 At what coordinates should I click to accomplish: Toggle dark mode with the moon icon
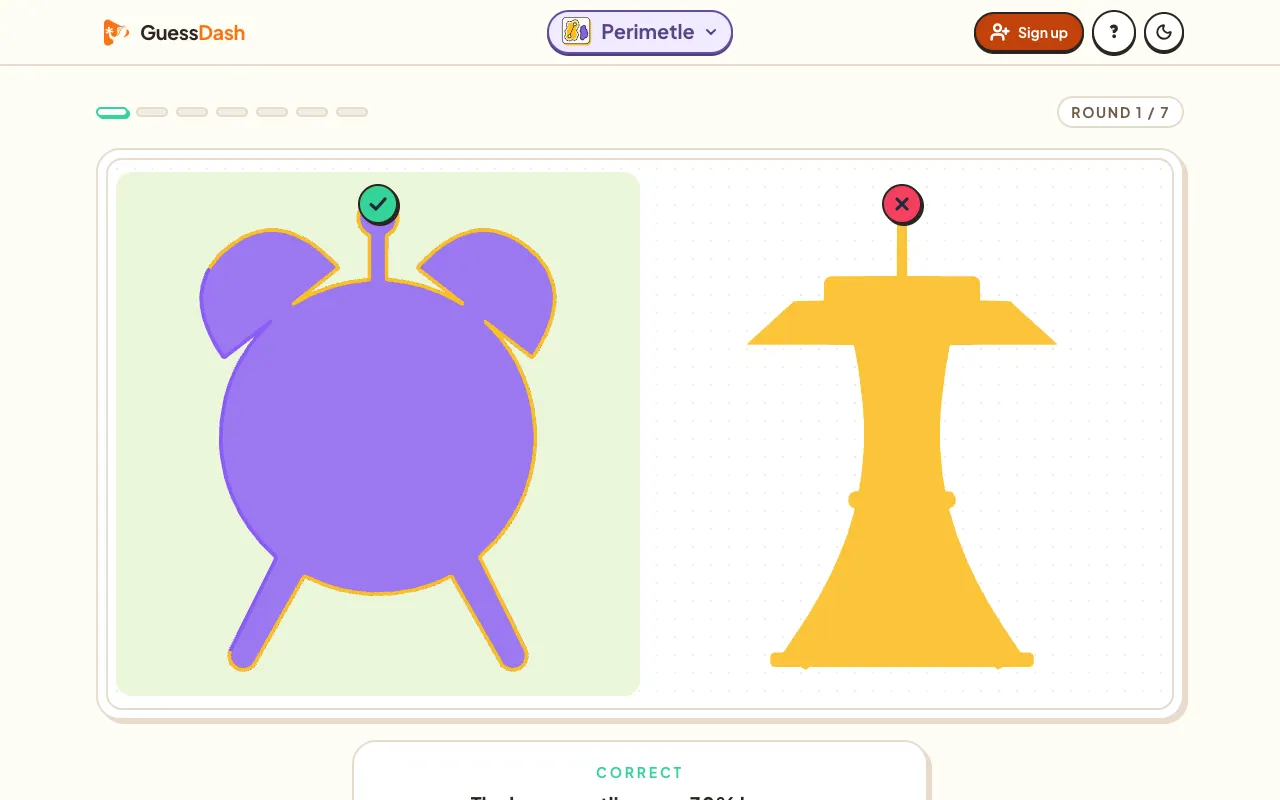(x=1164, y=33)
